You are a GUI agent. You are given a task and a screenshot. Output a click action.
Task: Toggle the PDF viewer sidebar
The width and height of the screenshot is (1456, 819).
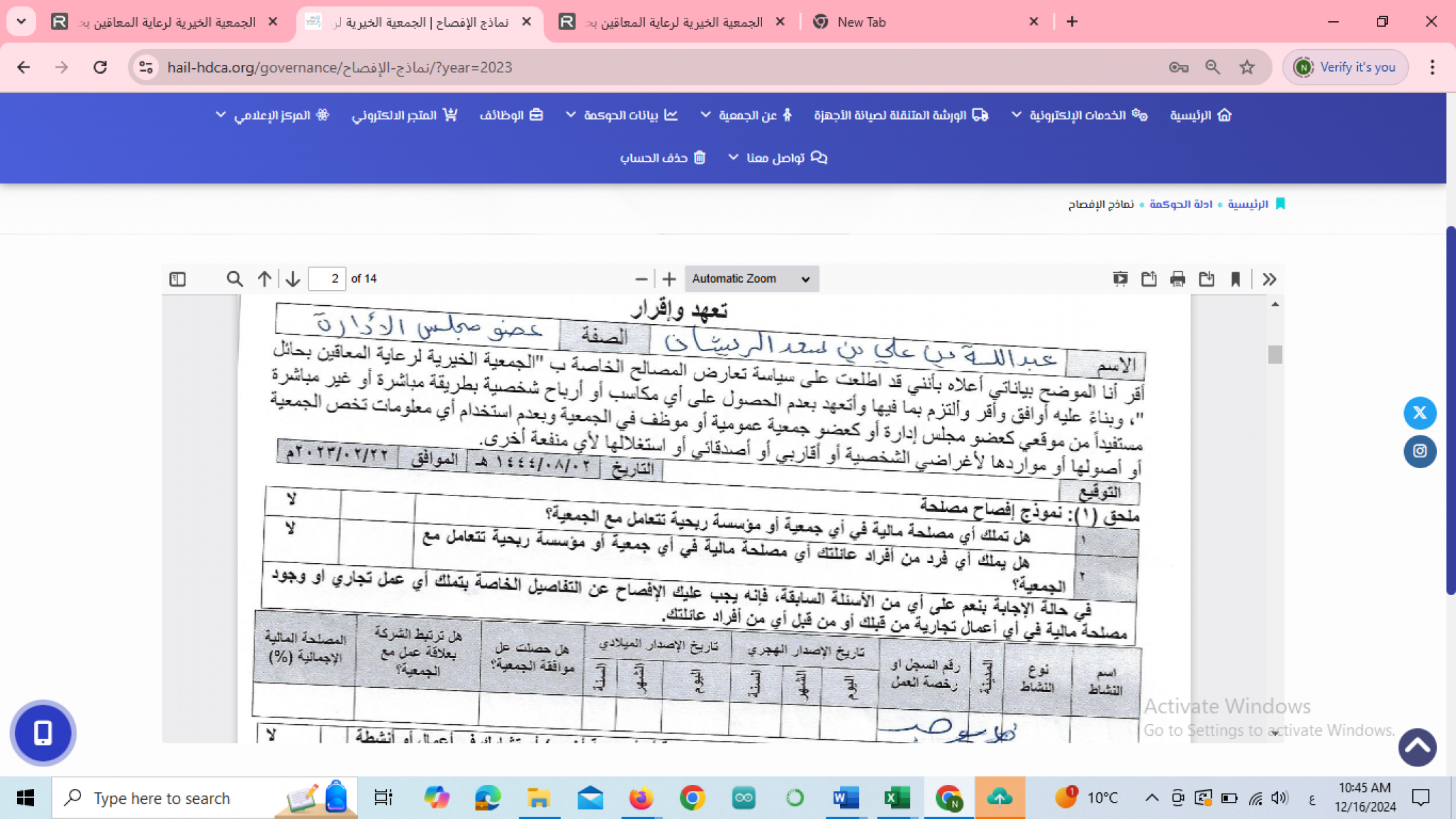[x=177, y=279]
